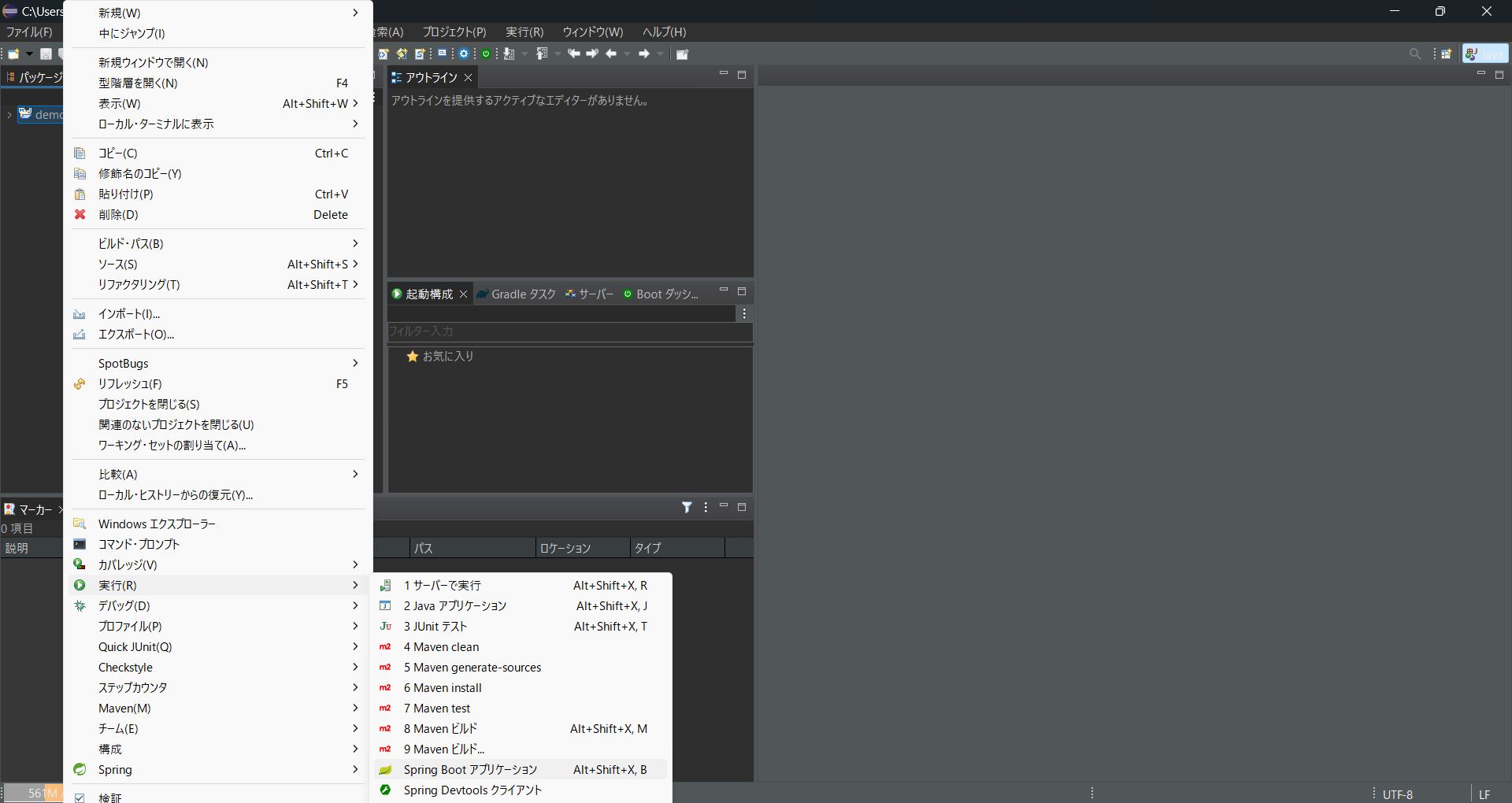Click the Next Annotation toolbar icon
Screen dimensions: 1512x803
click(510, 54)
